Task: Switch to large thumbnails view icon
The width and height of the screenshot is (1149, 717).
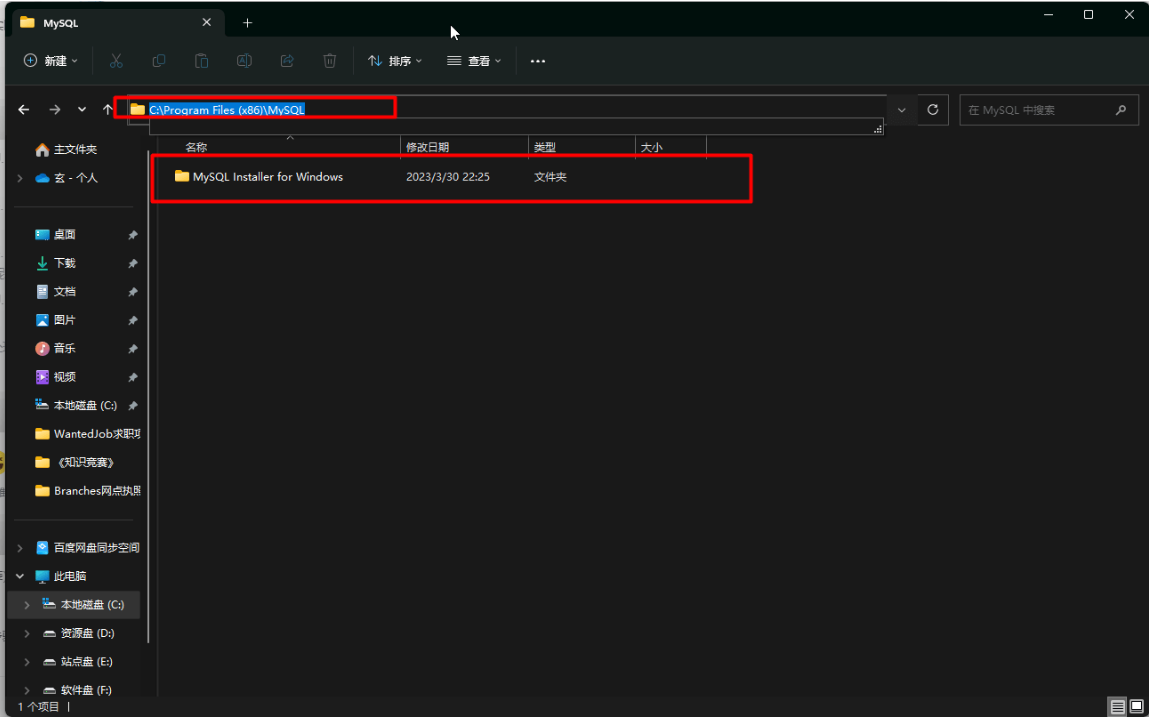Action: pos(1137,707)
